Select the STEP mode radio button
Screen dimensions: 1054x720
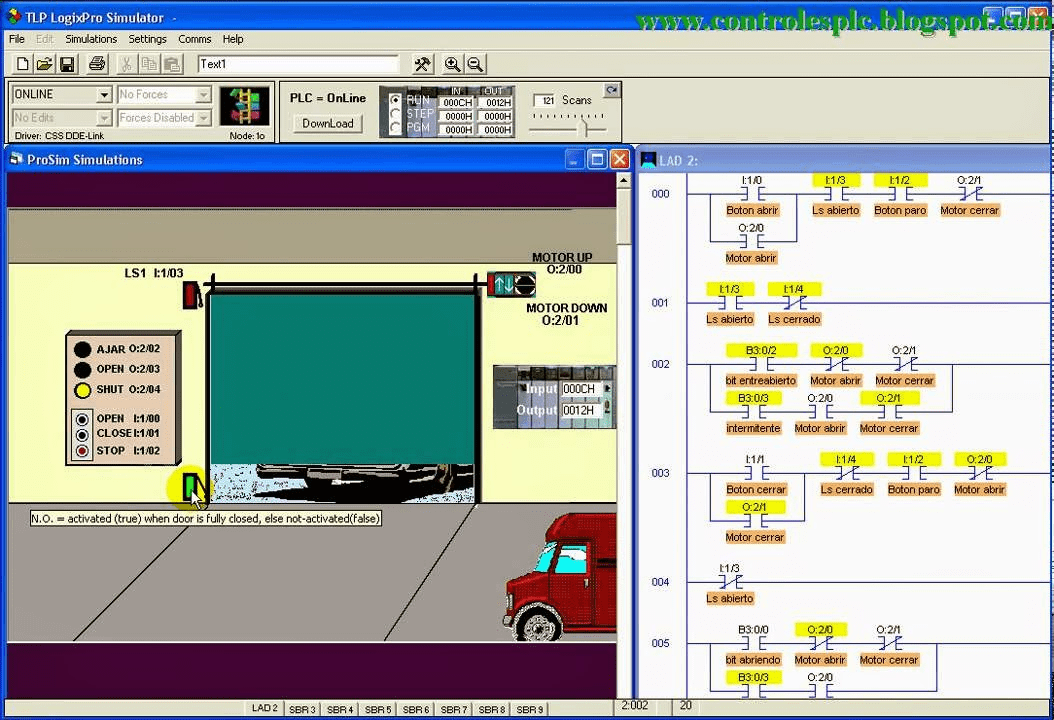click(395, 114)
